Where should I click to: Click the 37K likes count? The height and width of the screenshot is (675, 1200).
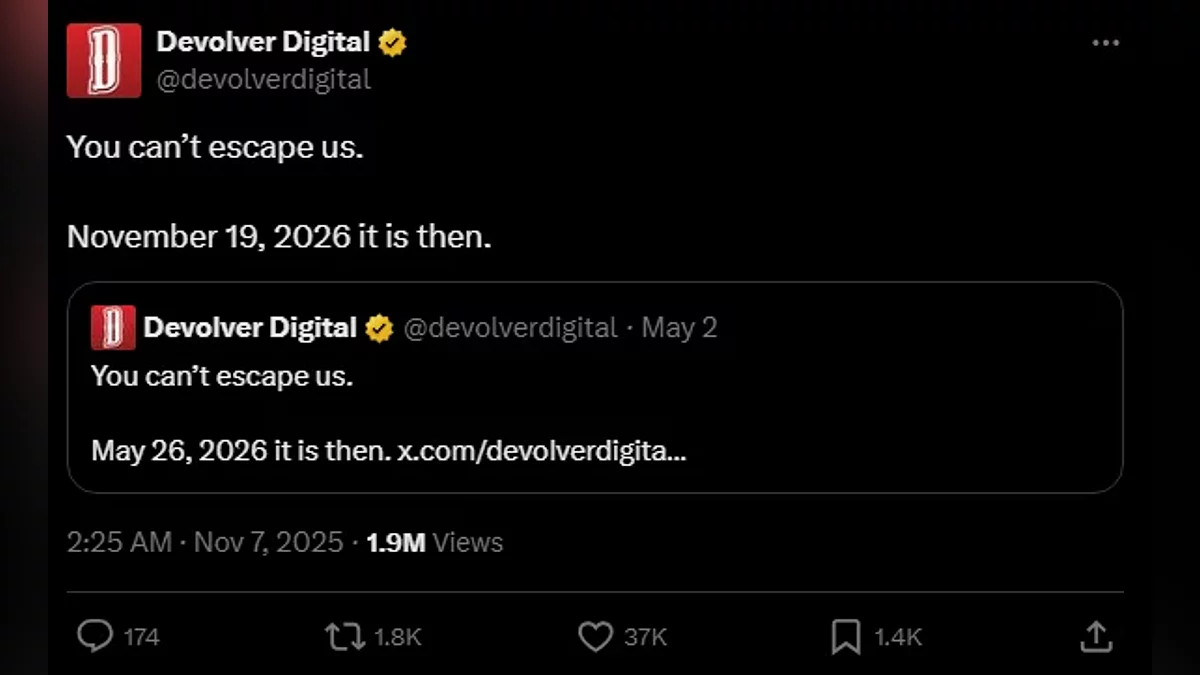(644, 637)
